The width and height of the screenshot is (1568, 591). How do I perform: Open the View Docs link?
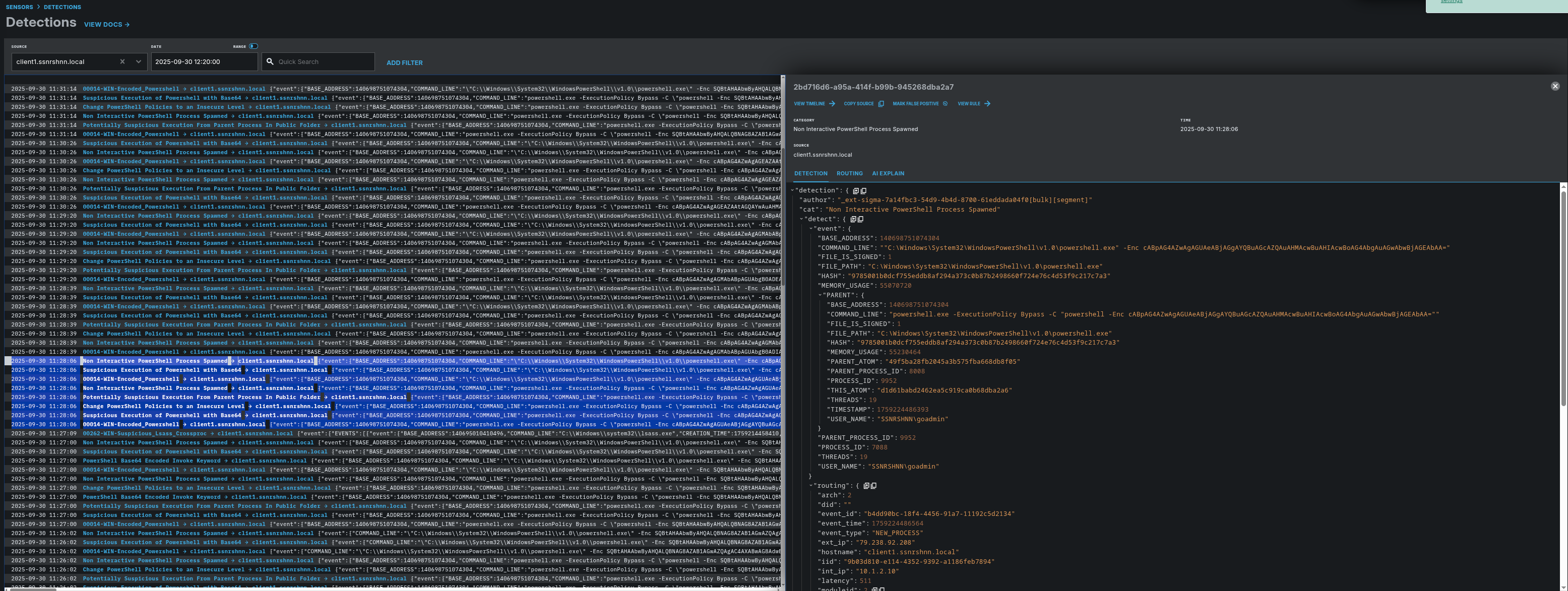(x=106, y=25)
